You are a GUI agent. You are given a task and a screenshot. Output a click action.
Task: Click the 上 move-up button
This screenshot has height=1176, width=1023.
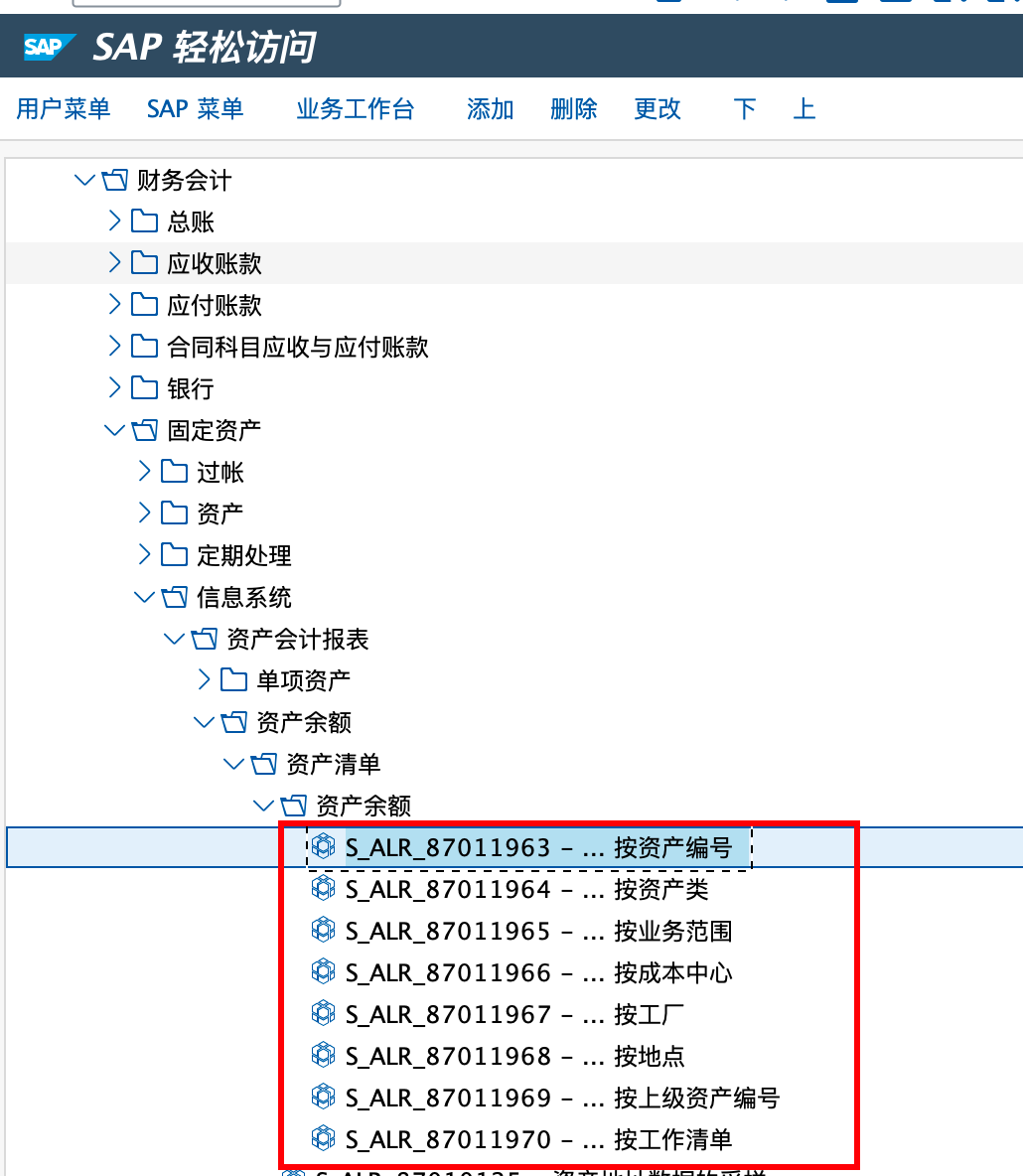(804, 108)
